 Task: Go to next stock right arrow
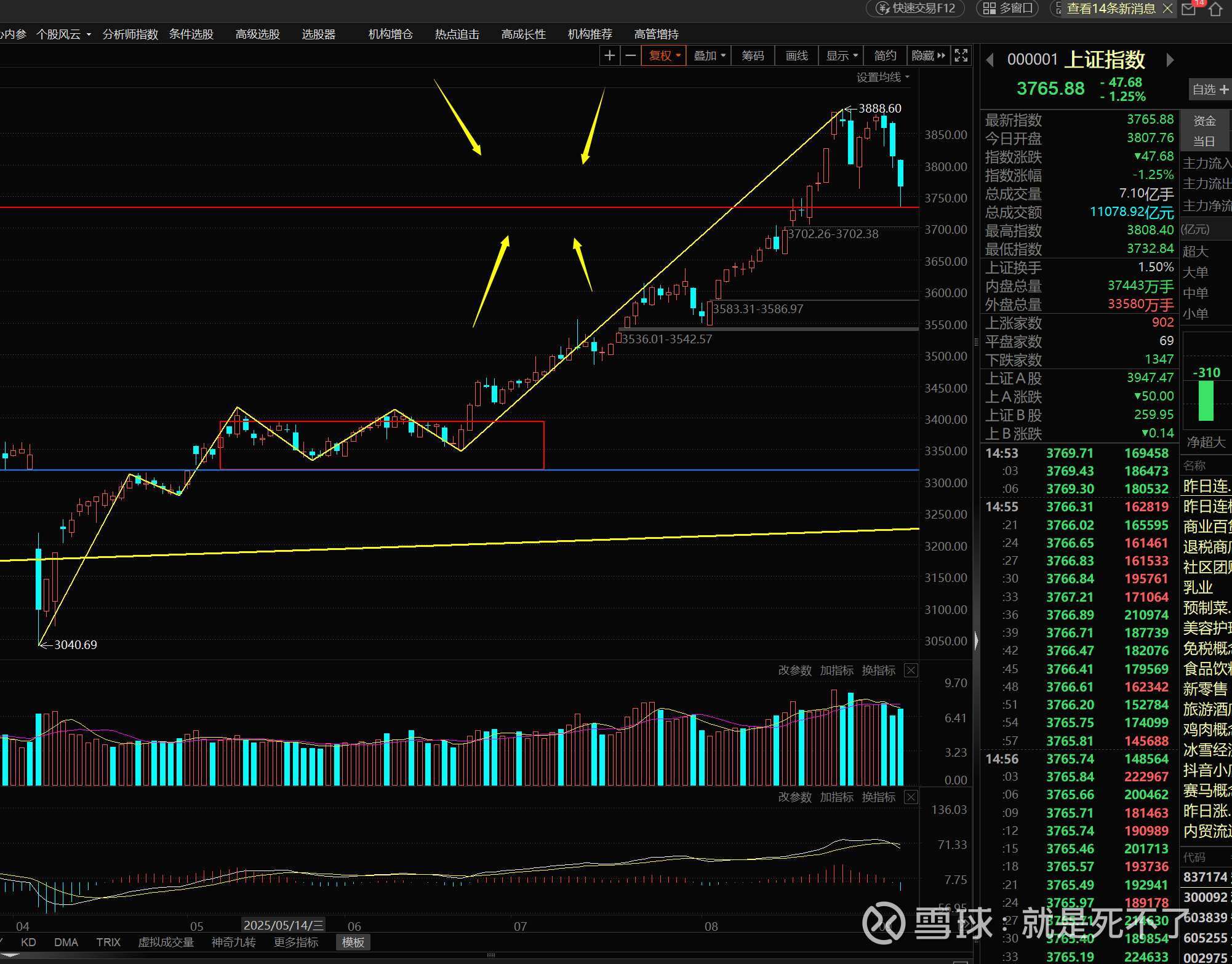tap(1170, 60)
